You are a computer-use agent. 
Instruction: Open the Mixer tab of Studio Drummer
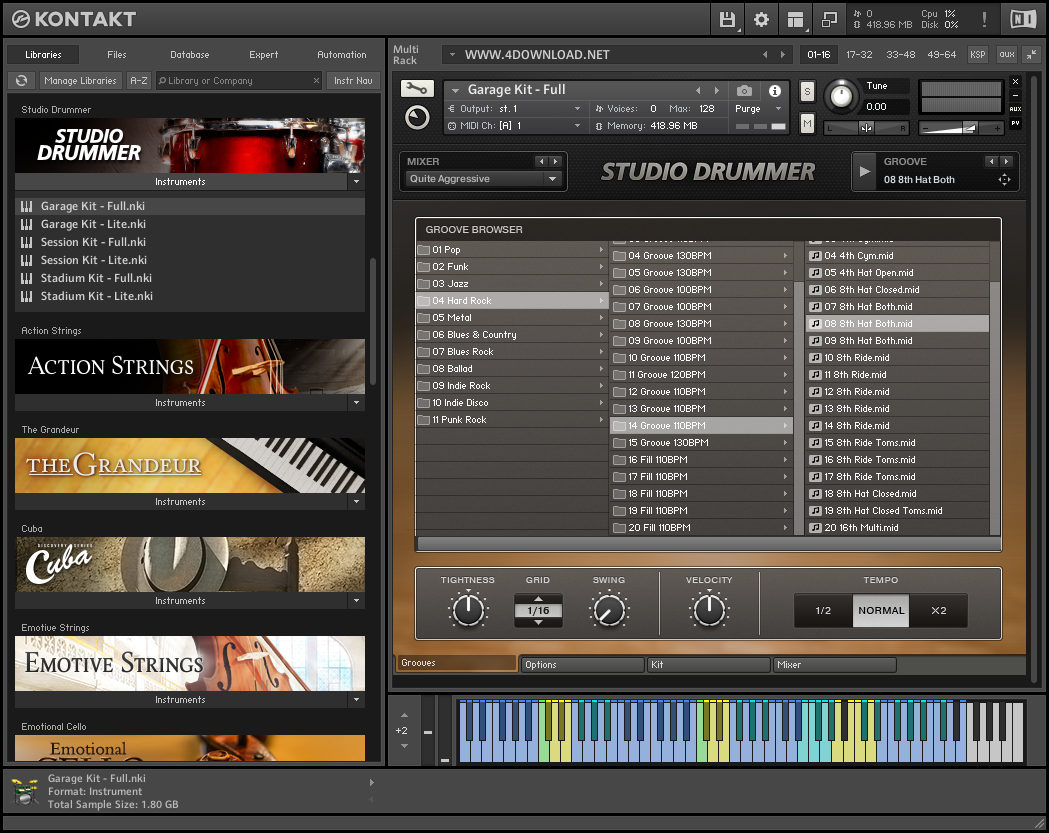[x=834, y=664]
